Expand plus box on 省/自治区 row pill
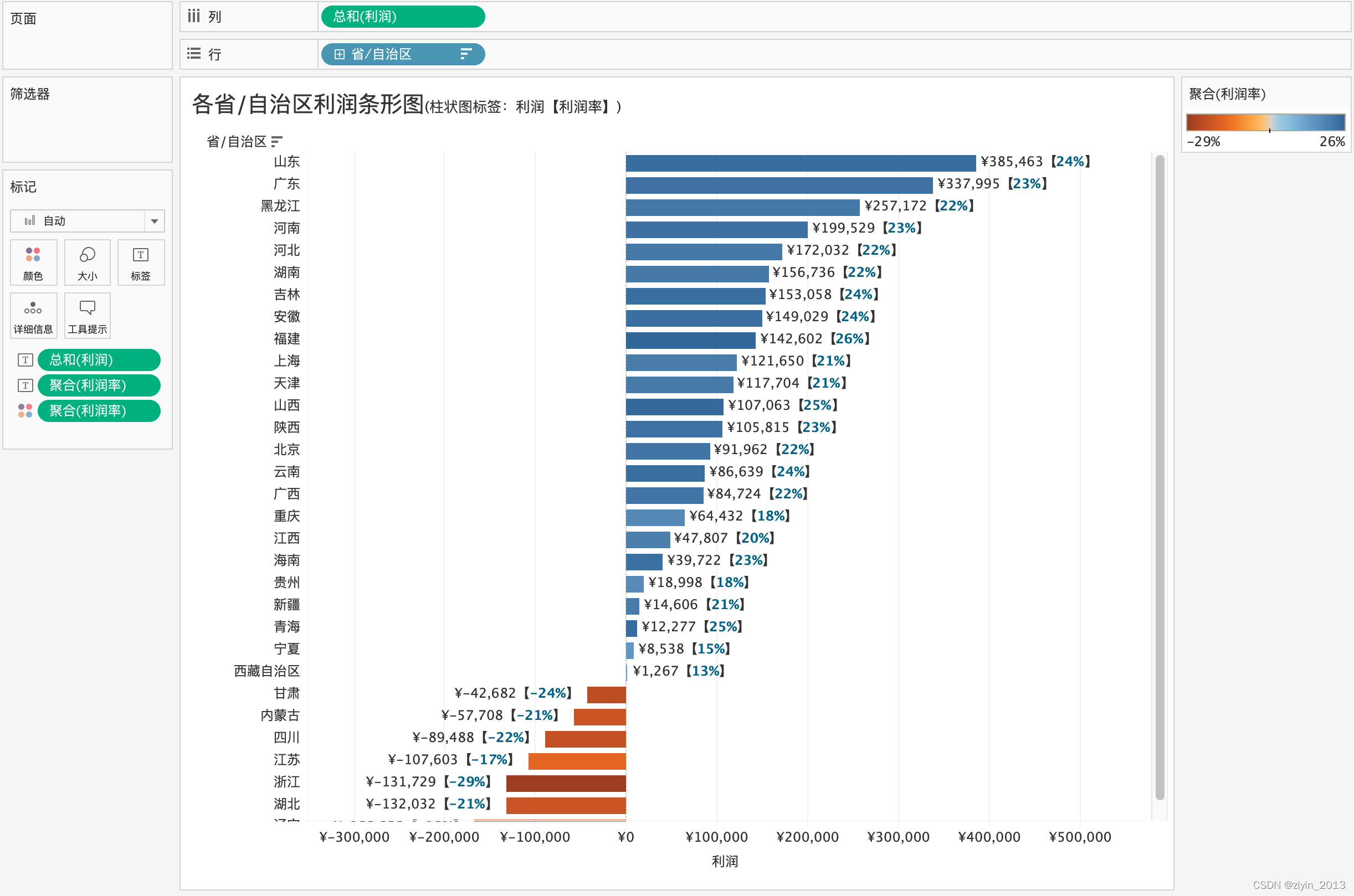The height and width of the screenshot is (896, 1354). click(340, 54)
